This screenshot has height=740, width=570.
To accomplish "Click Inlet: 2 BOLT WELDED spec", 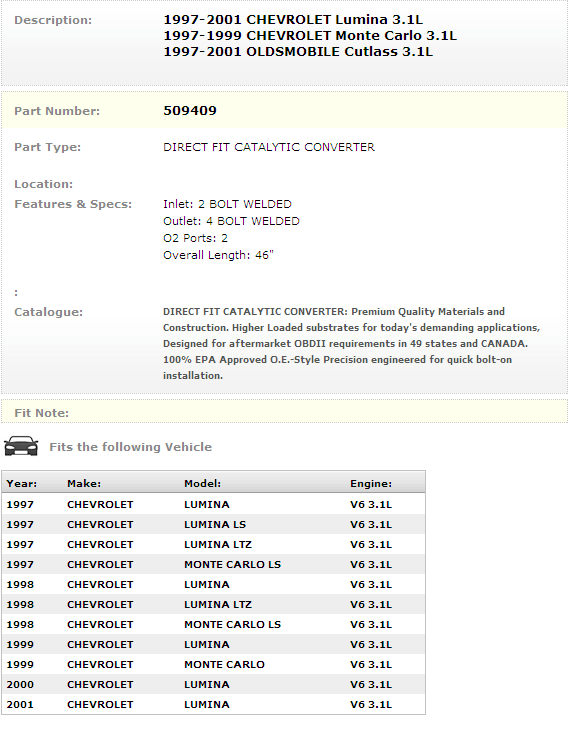I will tap(227, 204).
